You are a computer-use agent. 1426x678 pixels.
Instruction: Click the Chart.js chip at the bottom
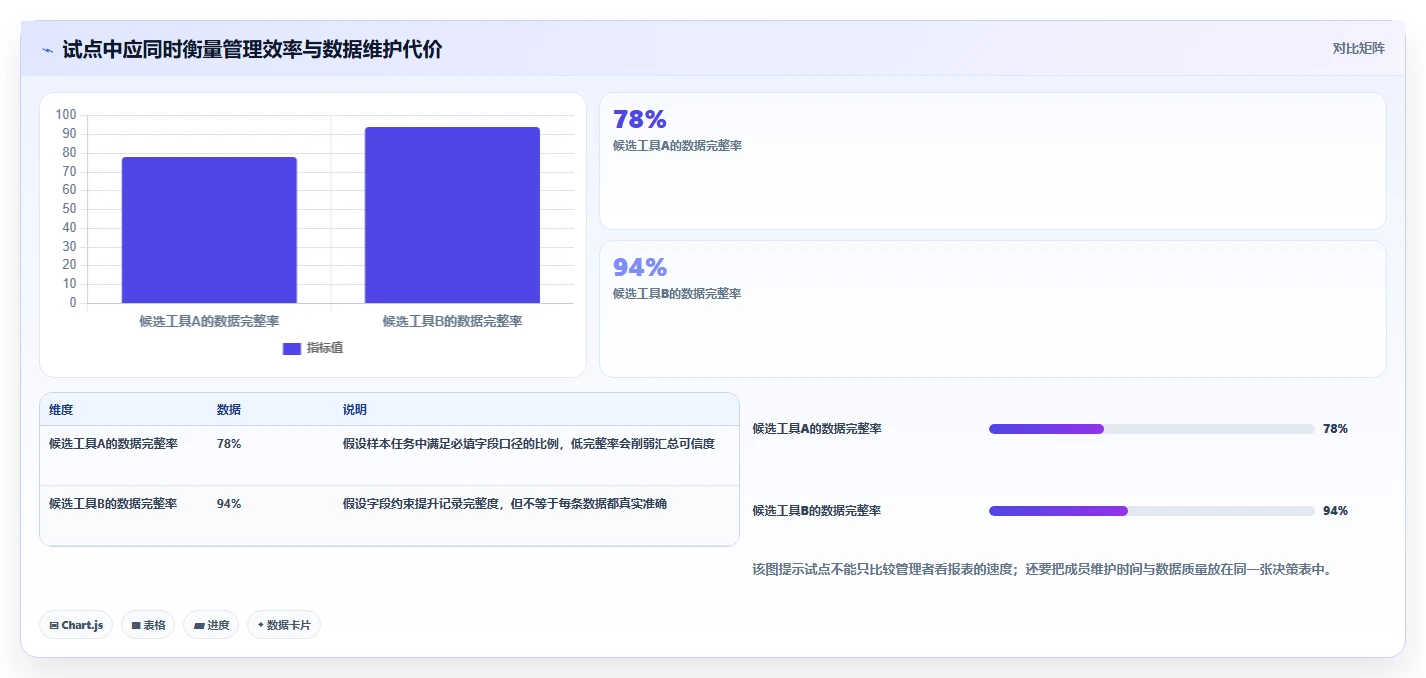point(76,625)
